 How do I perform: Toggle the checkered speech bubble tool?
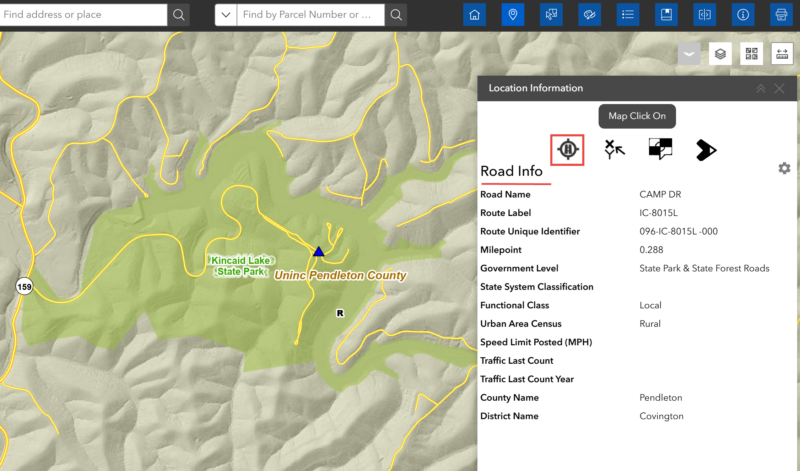tap(660, 149)
